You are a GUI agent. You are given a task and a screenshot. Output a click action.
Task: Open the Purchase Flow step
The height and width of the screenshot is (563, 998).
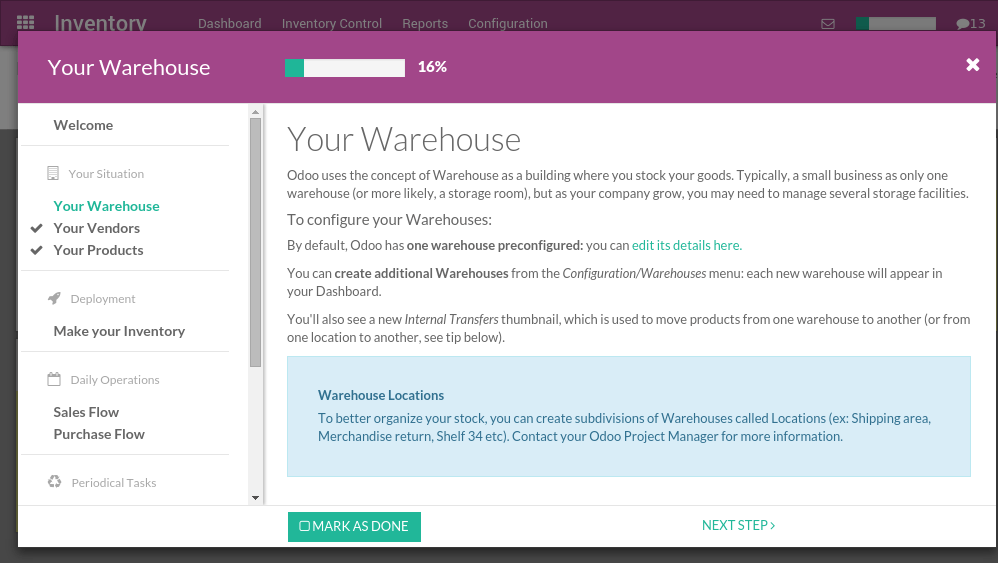[x=99, y=434]
